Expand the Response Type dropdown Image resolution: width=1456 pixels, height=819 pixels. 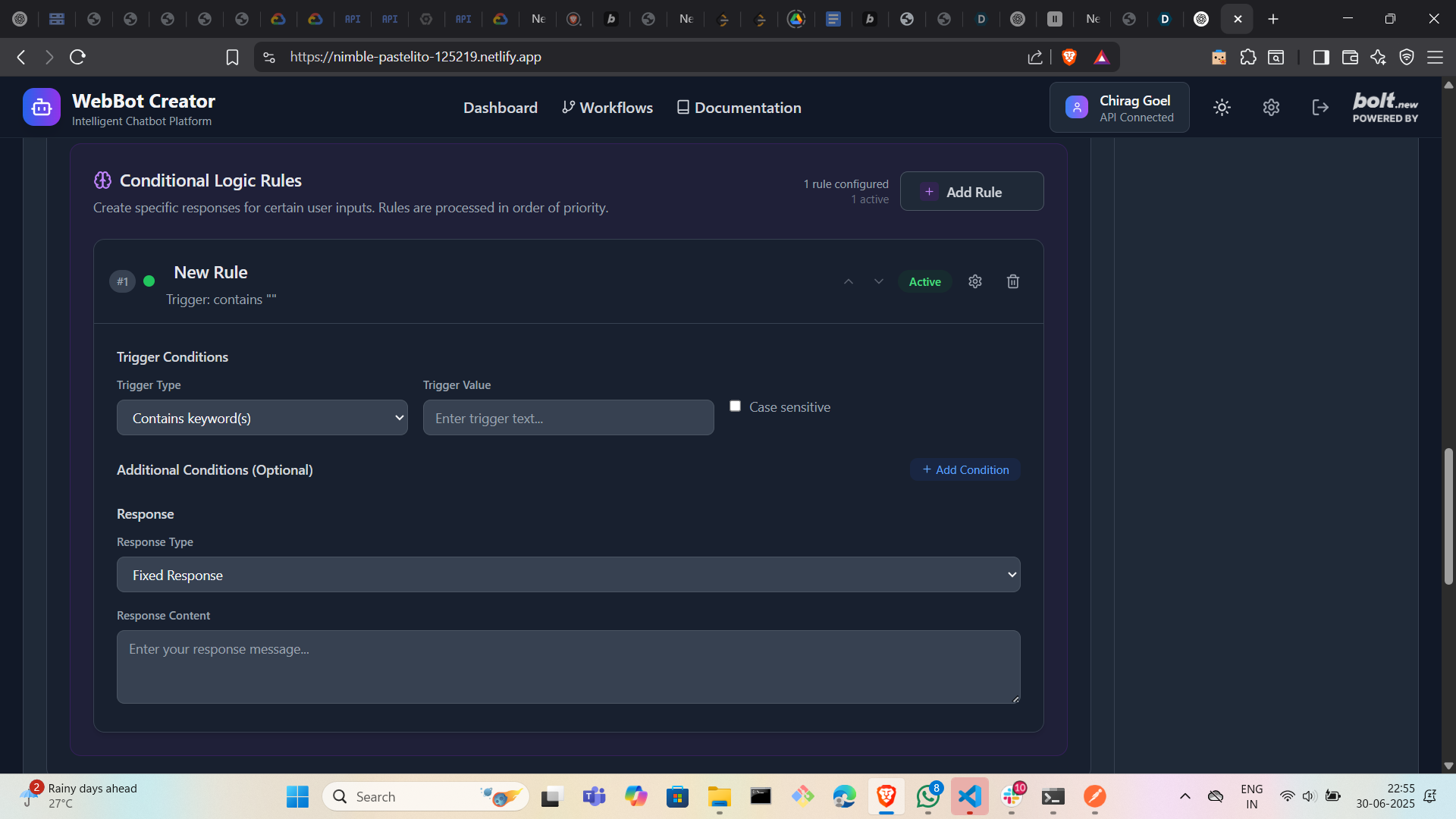point(568,575)
